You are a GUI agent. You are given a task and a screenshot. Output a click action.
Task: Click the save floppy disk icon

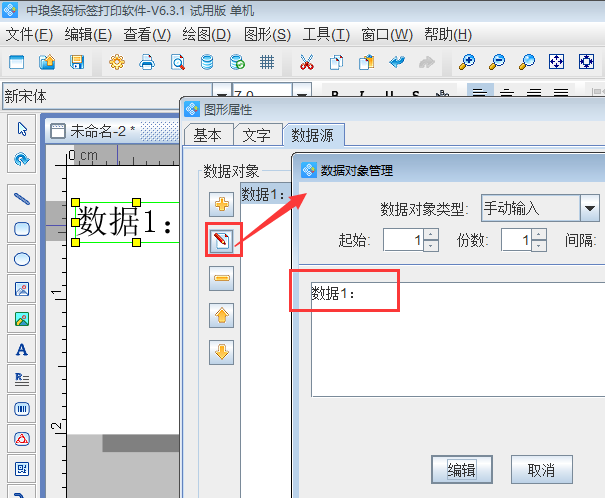click(x=77, y=62)
